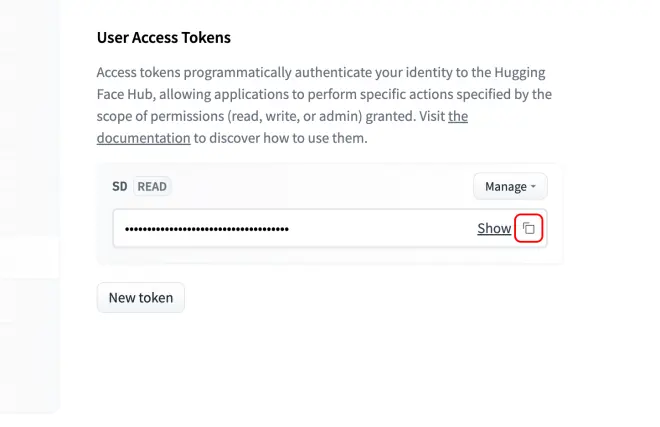660x427 pixels.
Task: Open the Manage dropdown for SD token
Action: (510, 186)
